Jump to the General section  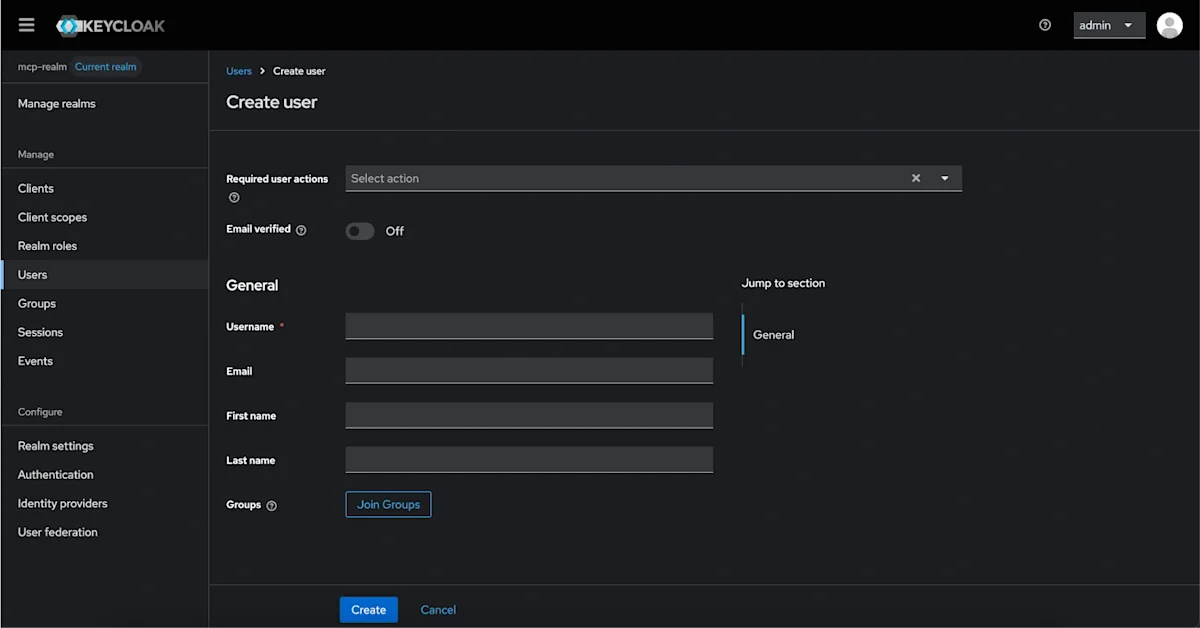(x=773, y=335)
